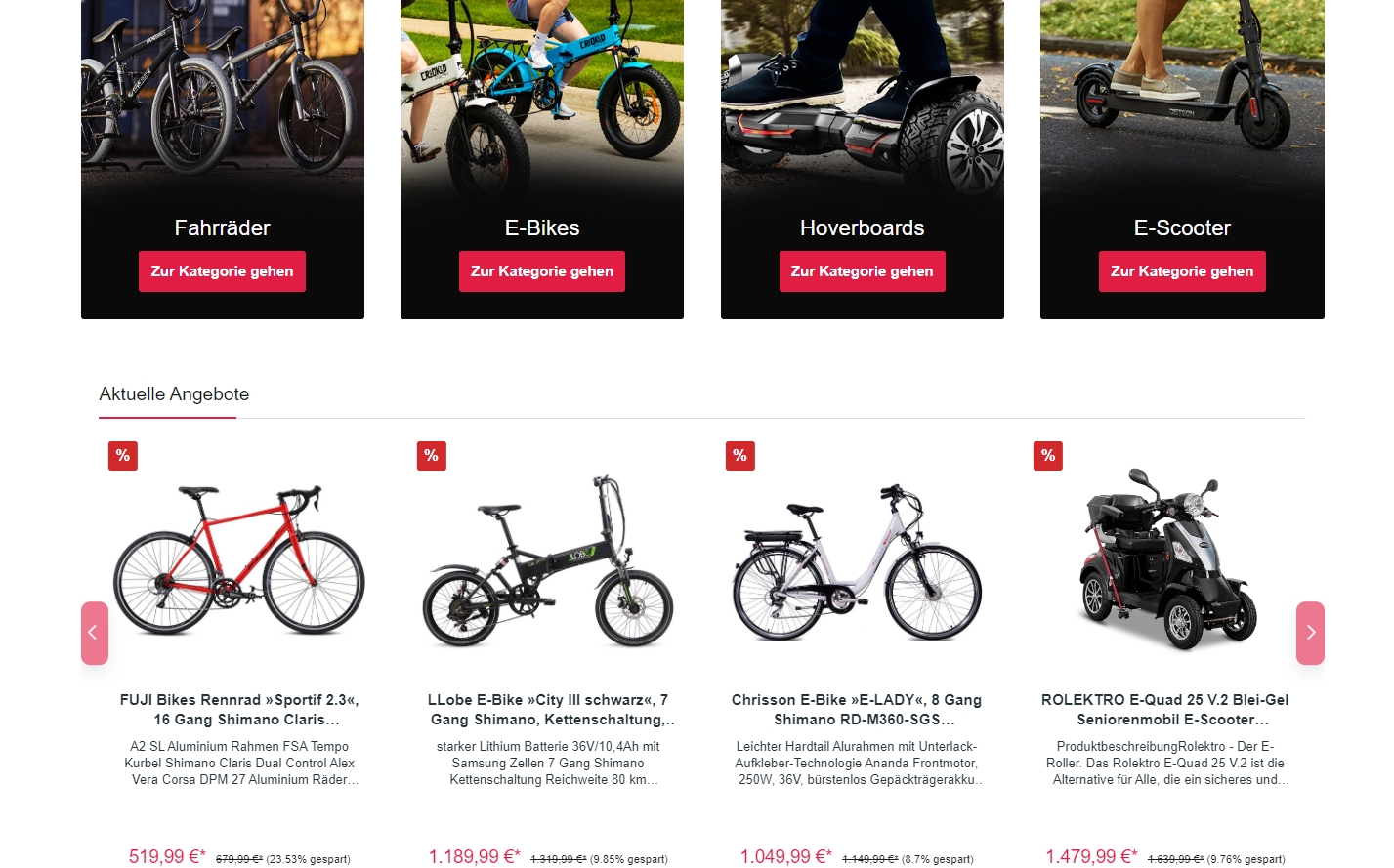1394x868 pixels.
Task: Go to the Fahrräder category
Action: (222, 271)
